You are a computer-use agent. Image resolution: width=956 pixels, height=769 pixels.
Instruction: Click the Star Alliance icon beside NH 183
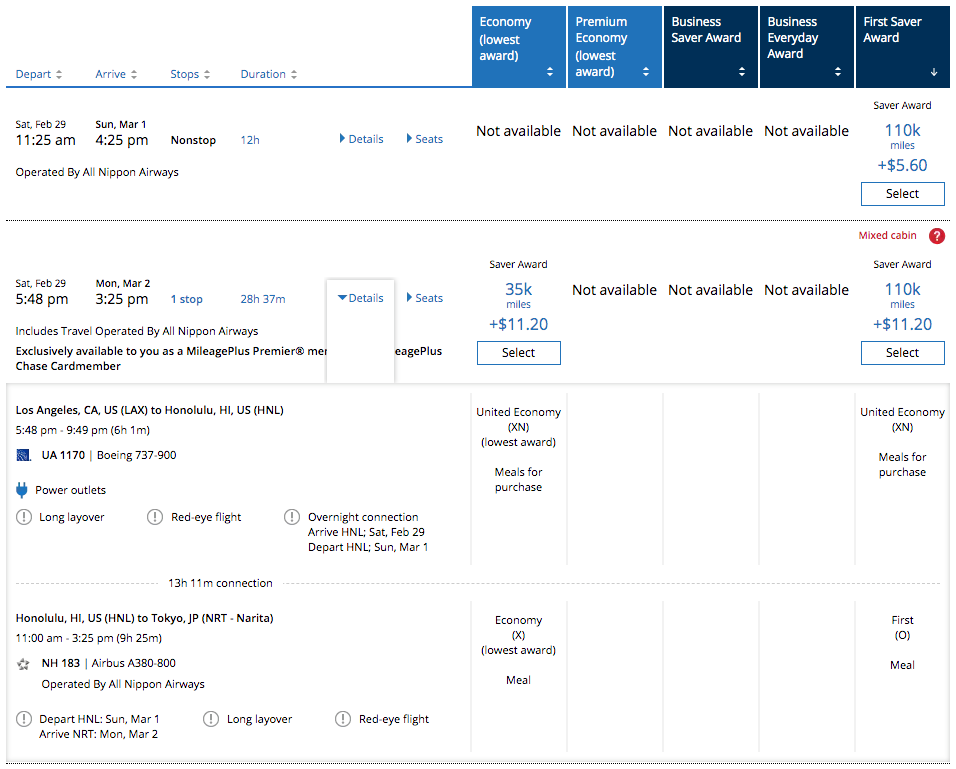[24, 664]
